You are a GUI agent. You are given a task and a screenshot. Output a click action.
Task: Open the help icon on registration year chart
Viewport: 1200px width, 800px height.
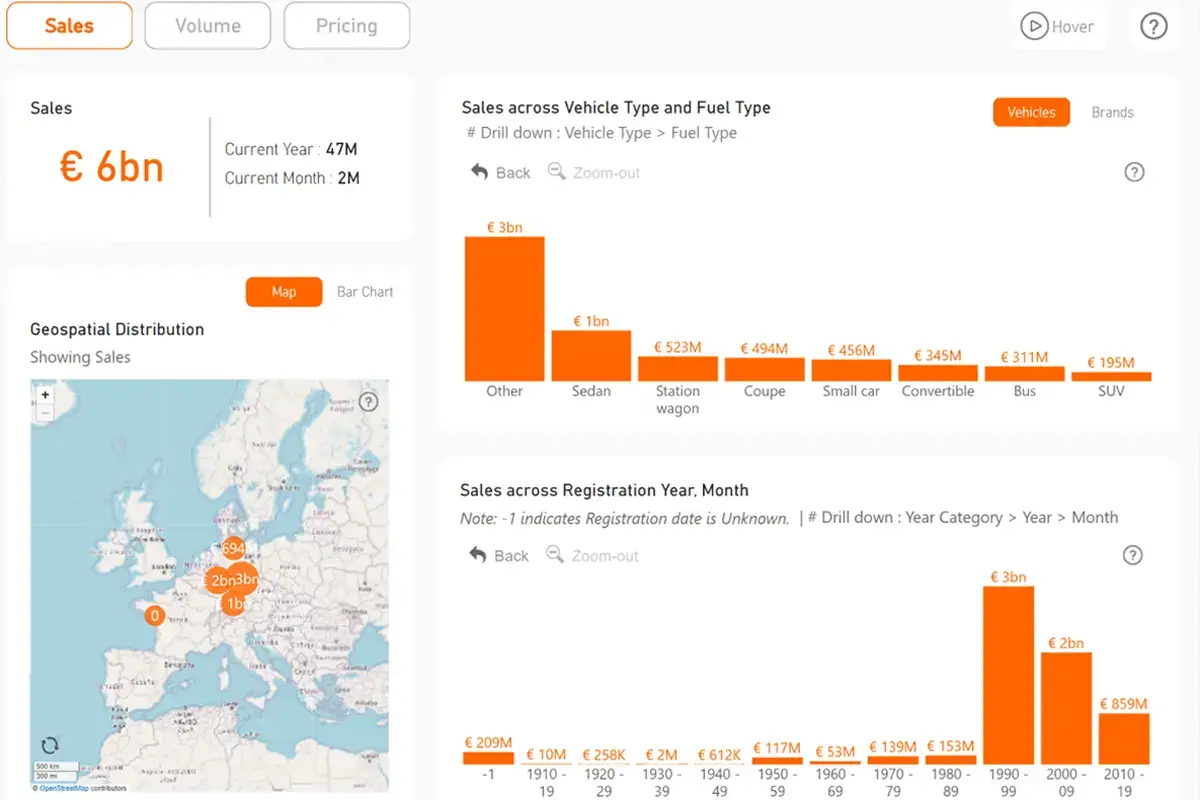pos(1133,555)
